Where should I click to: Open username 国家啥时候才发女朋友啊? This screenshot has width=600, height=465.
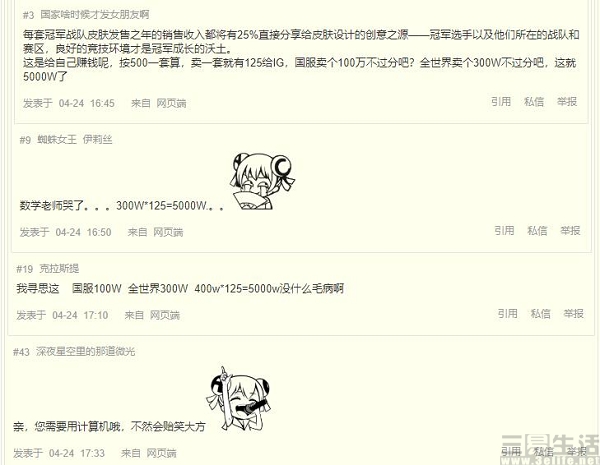point(95,15)
